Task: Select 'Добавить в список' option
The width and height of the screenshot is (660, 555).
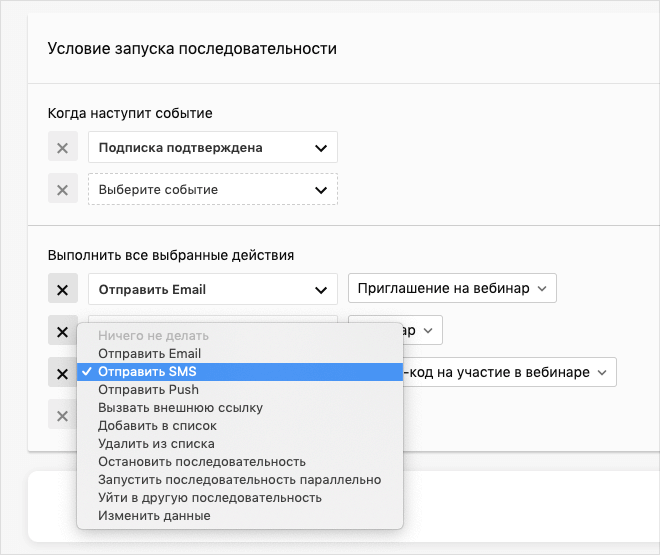Action: [240, 426]
